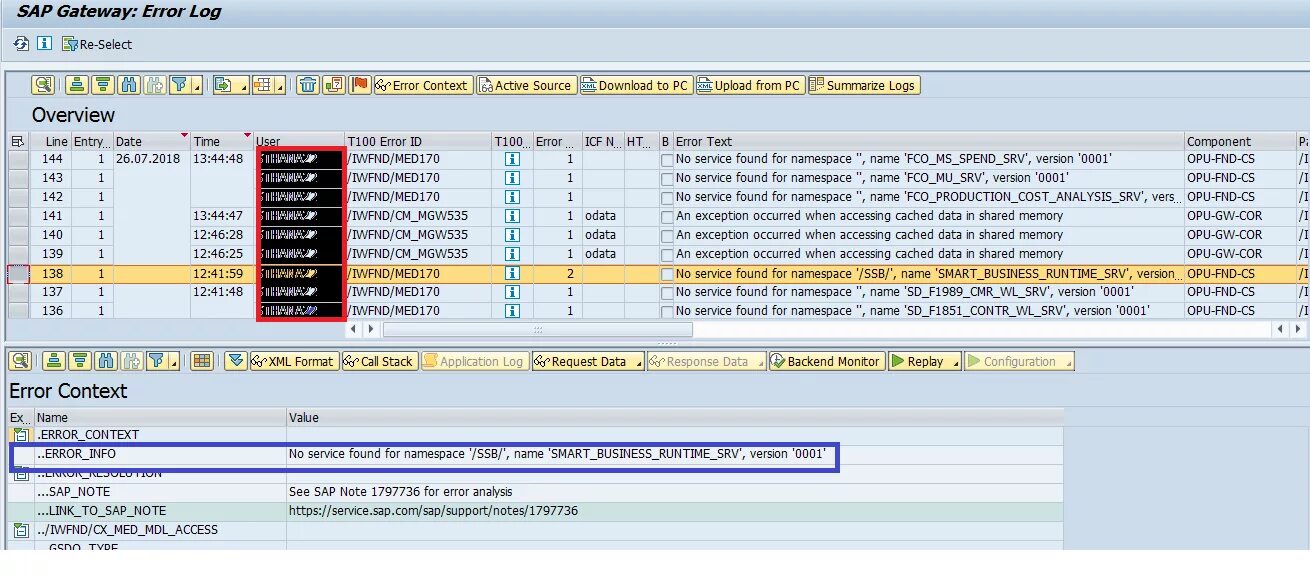
Task: Click the red flag icon in Overview toolbar
Action: [360, 85]
